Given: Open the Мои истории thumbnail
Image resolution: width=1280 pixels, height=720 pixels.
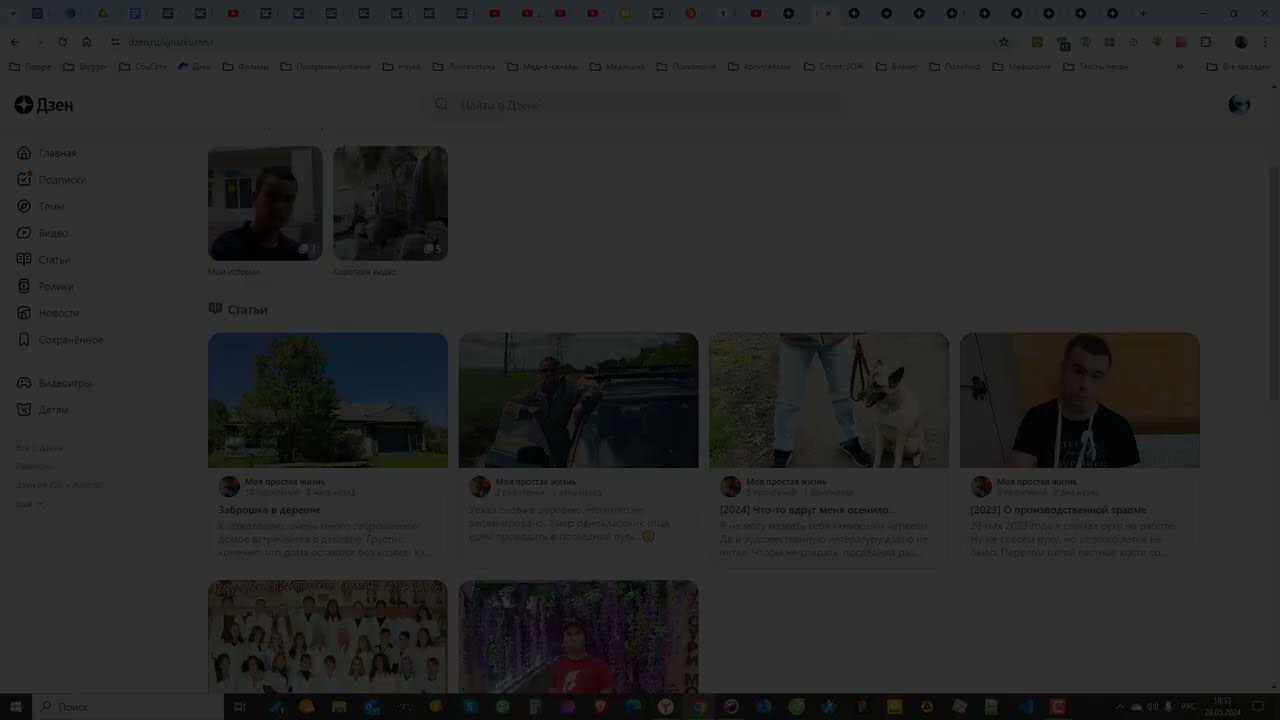Looking at the screenshot, I should pyautogui.click(x=265, y=203).
